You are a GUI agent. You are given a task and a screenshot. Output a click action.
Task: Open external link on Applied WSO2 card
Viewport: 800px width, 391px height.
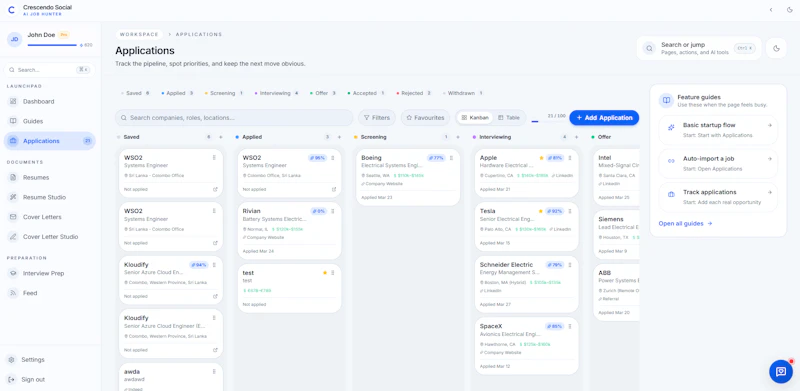pyautogui.click(x=334, y=189)
